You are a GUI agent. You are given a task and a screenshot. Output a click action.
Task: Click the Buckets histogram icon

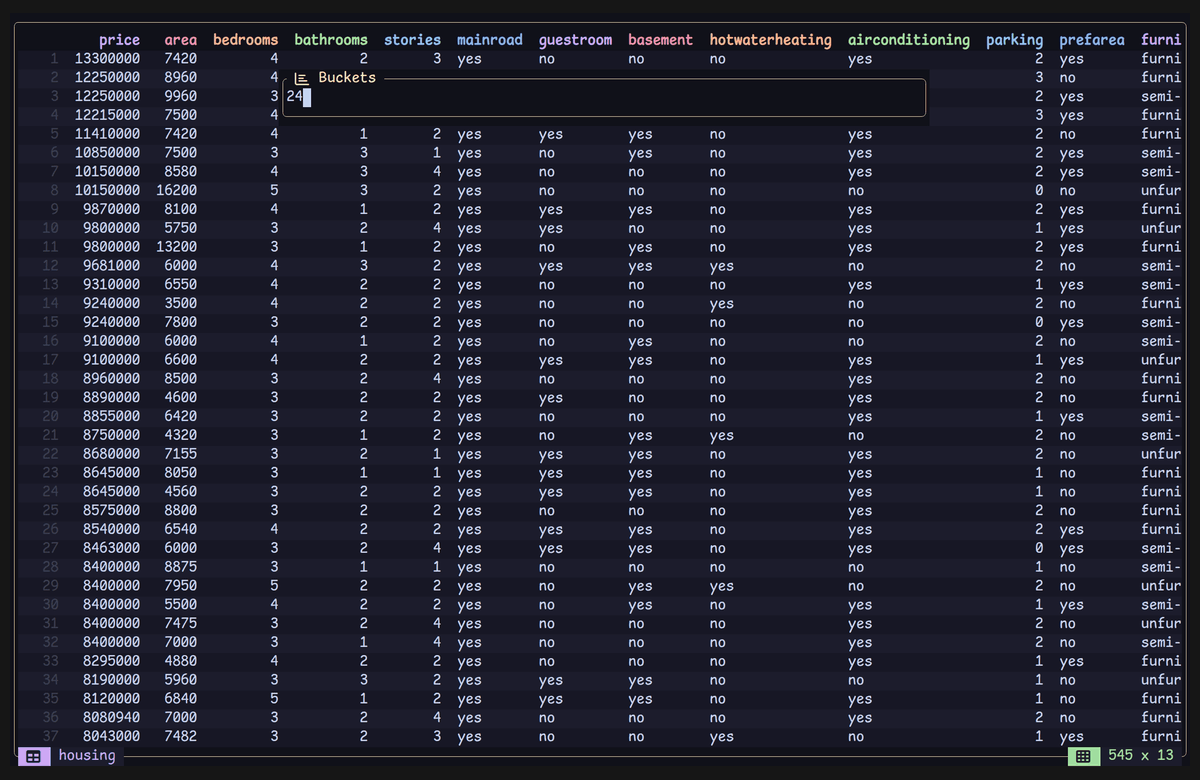(x=300, y=78)
